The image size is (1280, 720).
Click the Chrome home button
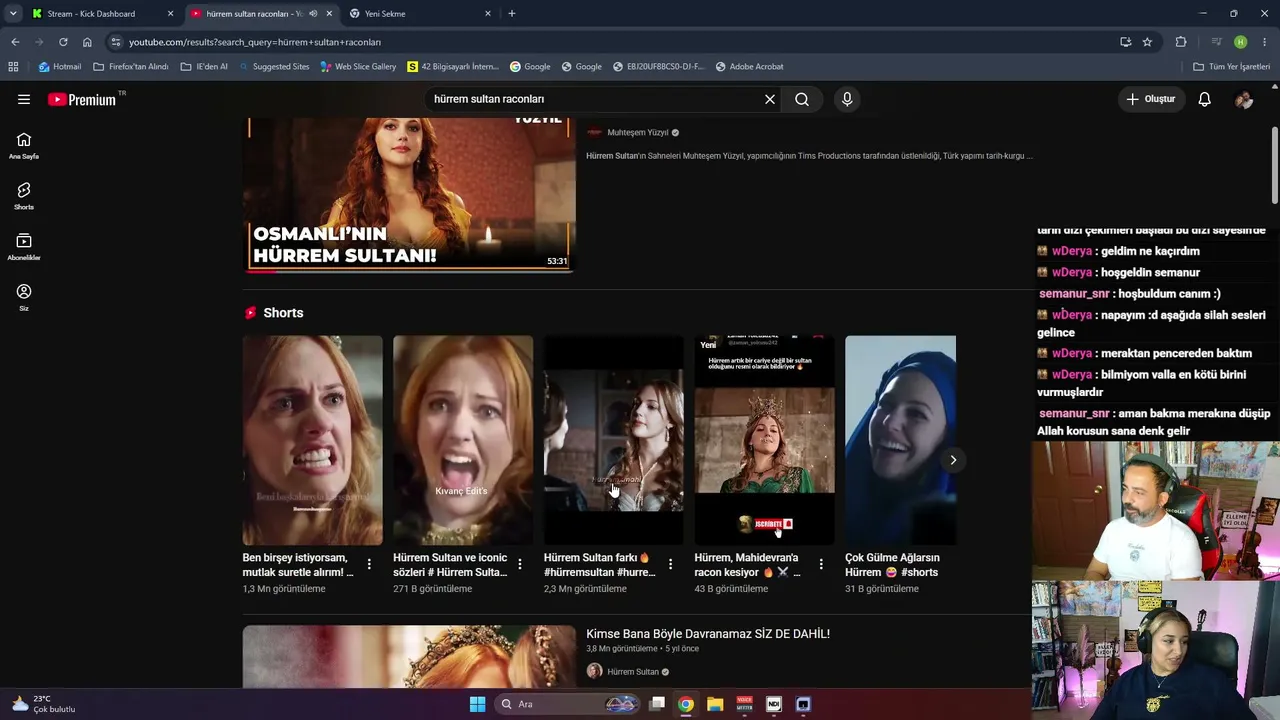87,42
